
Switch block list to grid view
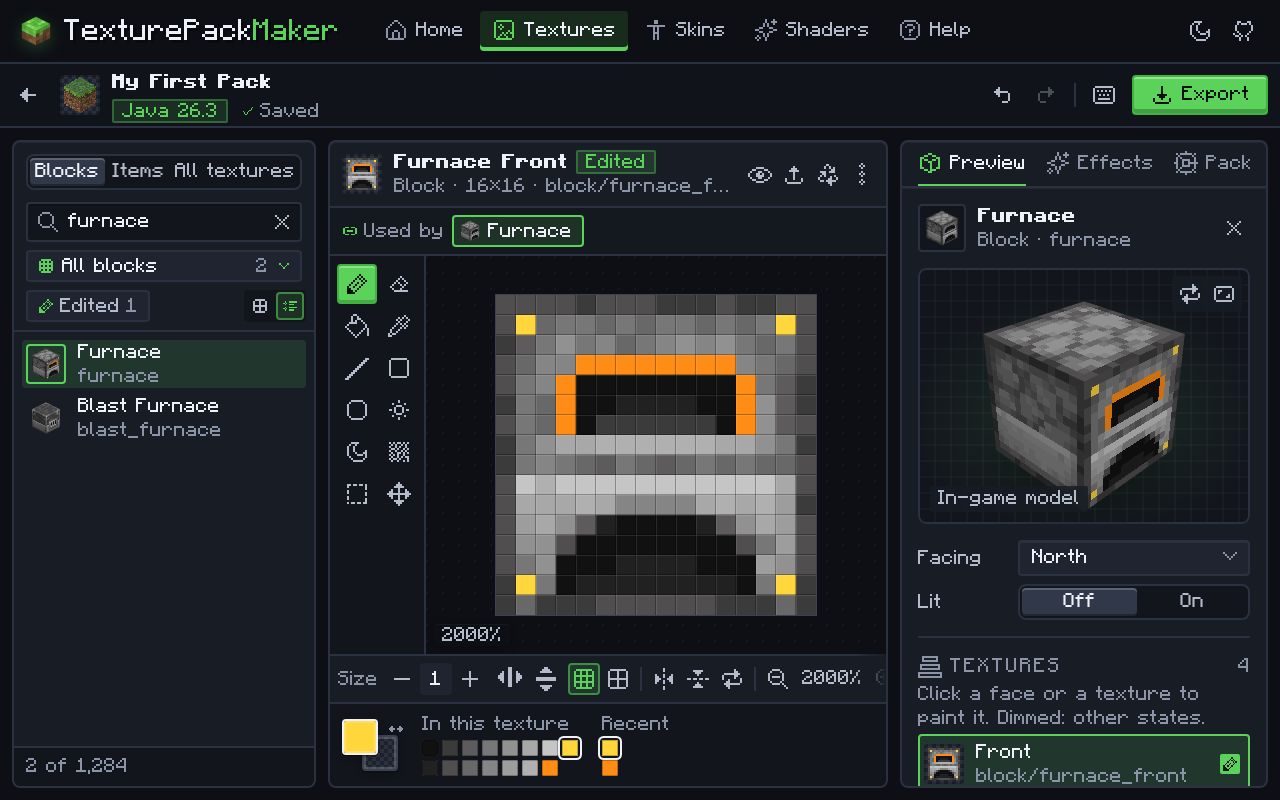[x=260, y=306]
